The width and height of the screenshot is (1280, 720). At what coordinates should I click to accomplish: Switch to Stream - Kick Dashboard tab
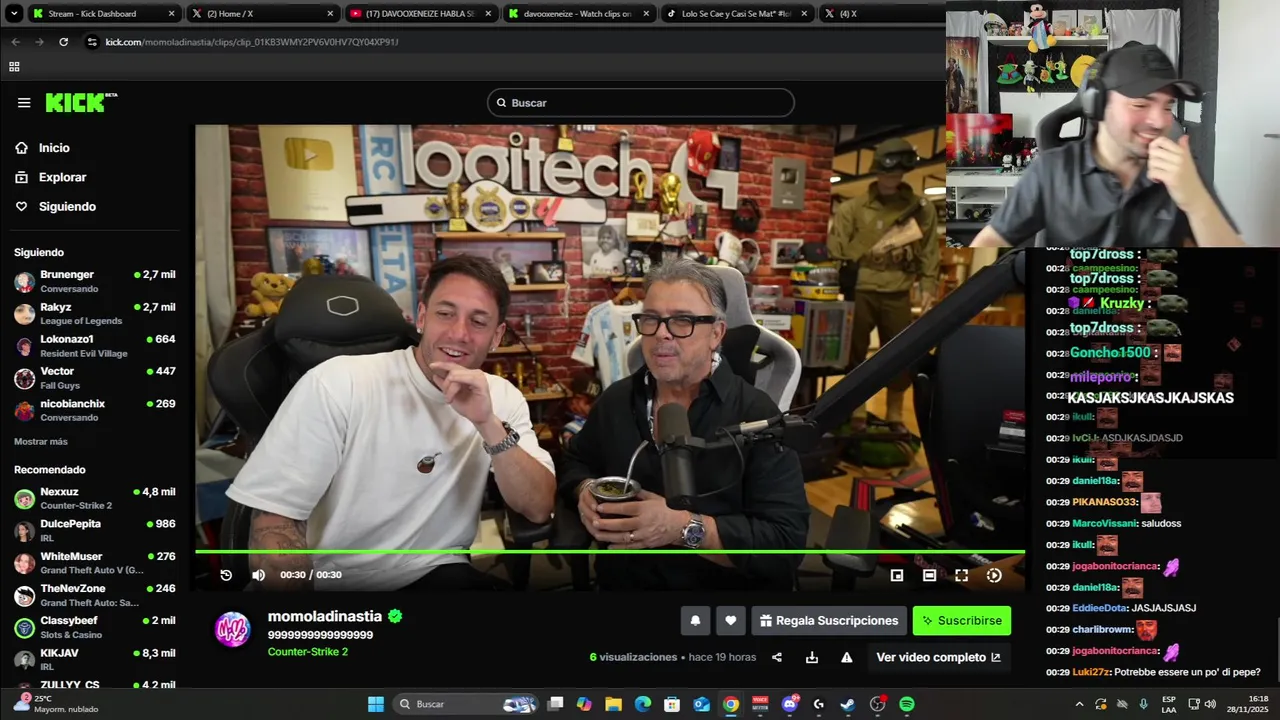click(x=104, y=14)
